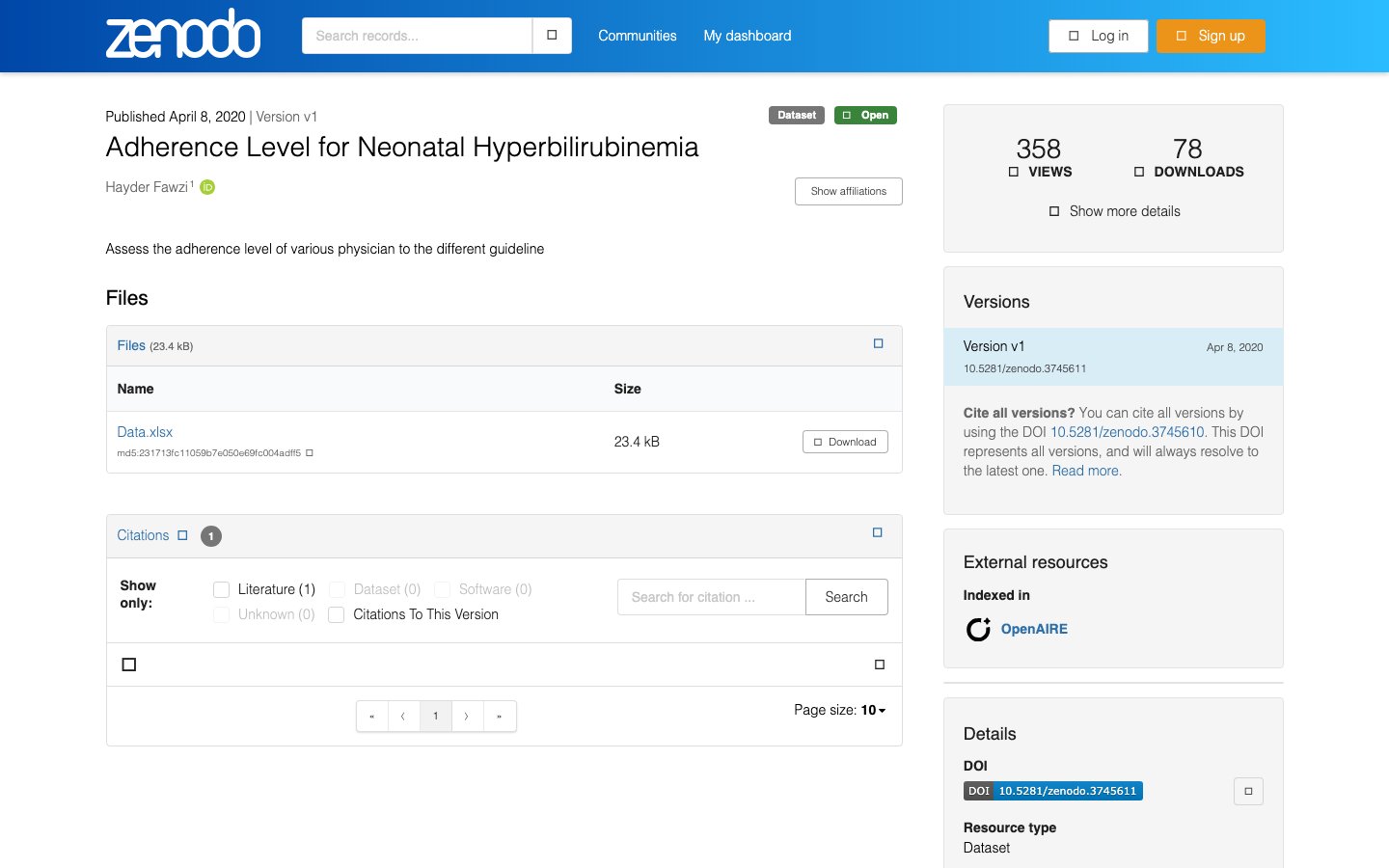Toggle the Dataset (0) filter checkbox
This screenshot has width=1389, height=868.
(337, 589)
